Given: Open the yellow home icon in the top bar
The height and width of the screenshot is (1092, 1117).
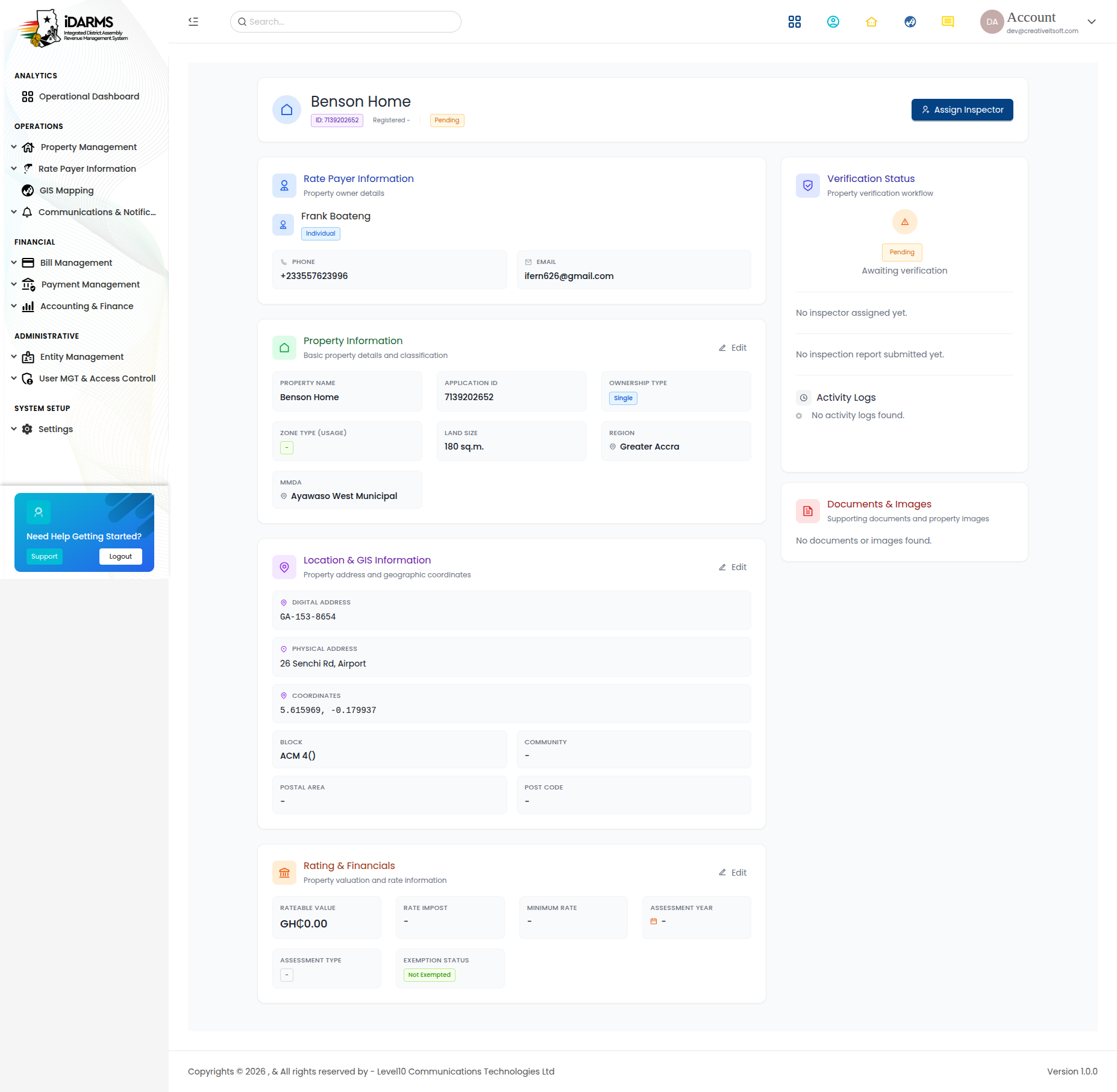Looking at the screenshot, I should 872,22.
